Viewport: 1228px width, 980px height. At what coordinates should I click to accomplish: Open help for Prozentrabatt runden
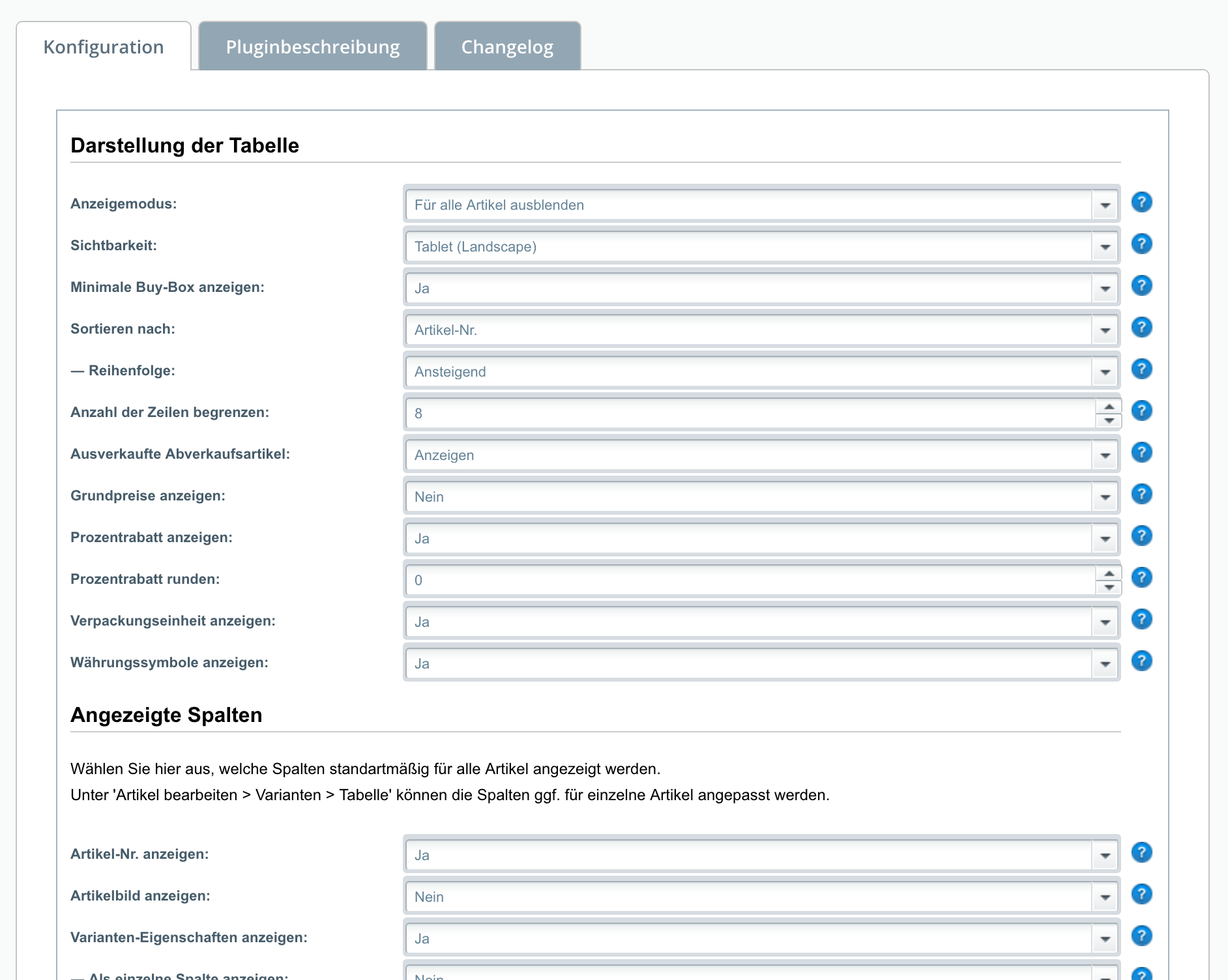click(1141, 577)
